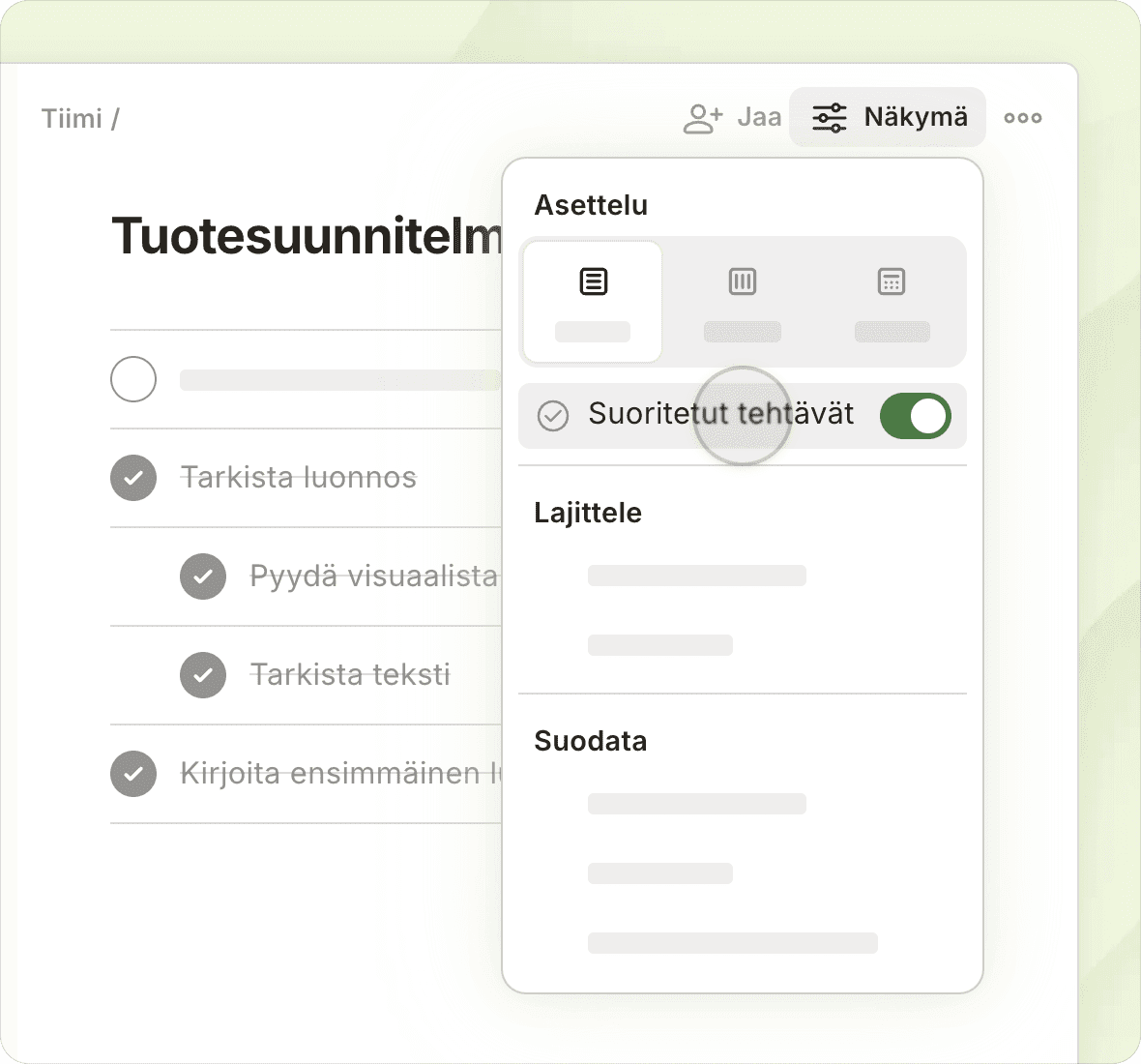Select the calendar layout icon
Viewport: 1141px width, 1064px height.
tap(891, 282)
